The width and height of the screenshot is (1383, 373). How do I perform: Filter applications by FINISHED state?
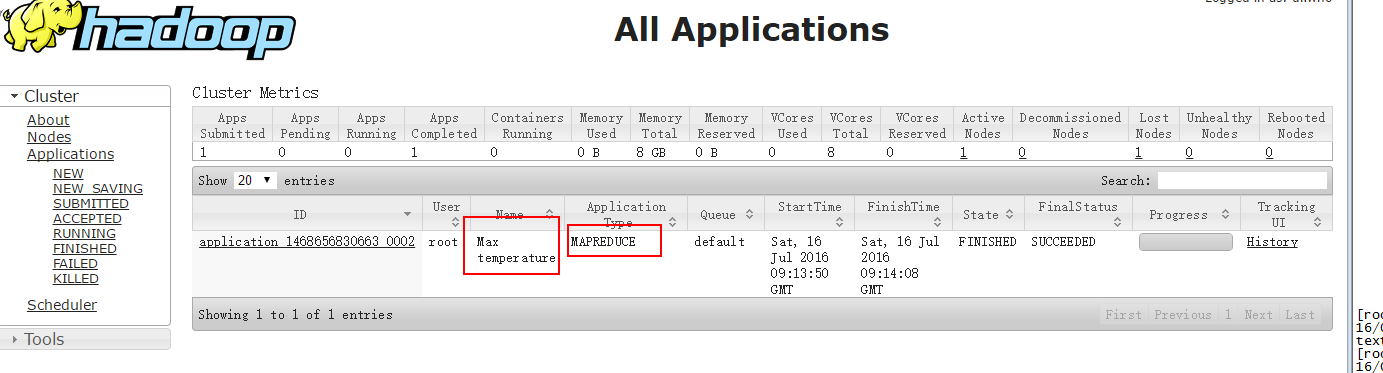(84, 249)
